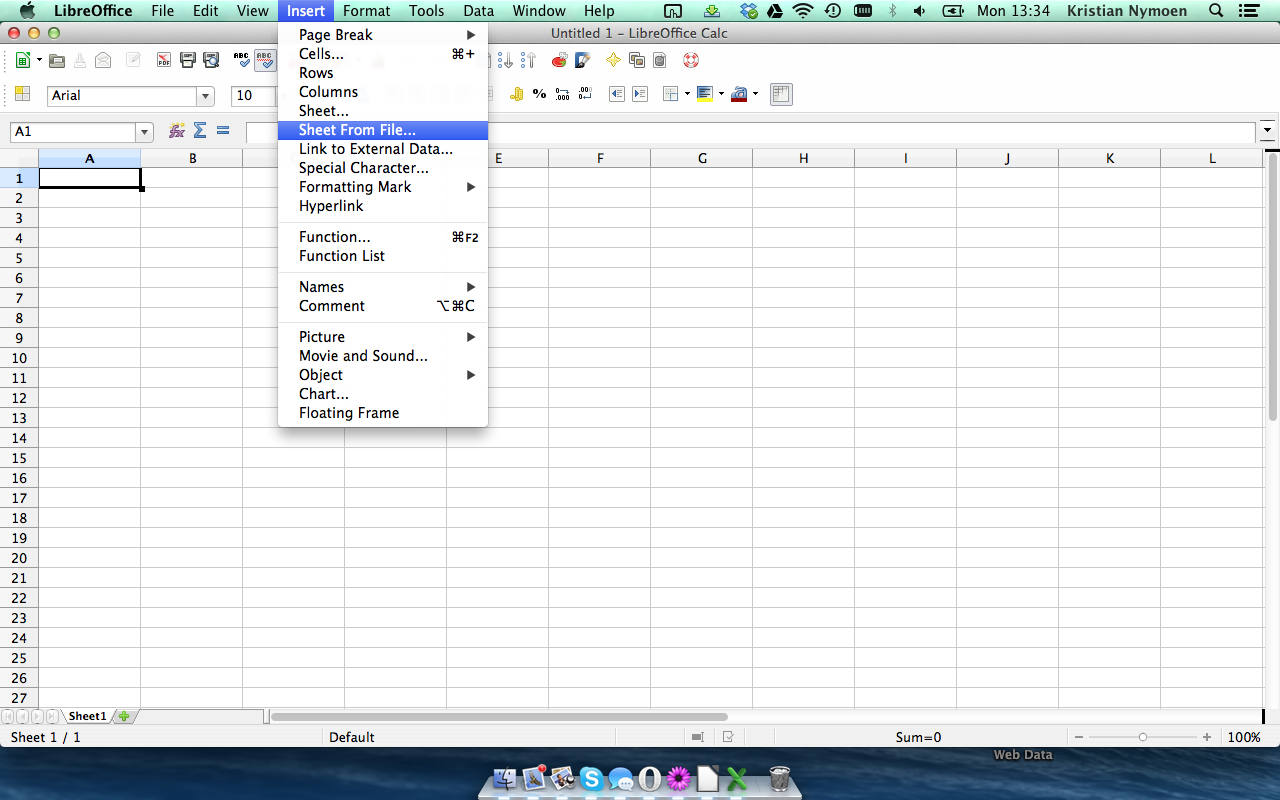The width and height of the screenshot is (1280, 800).
Task: Click the LibreOffice Help lifebuoy icon
Action: click(x=691, y=60)
